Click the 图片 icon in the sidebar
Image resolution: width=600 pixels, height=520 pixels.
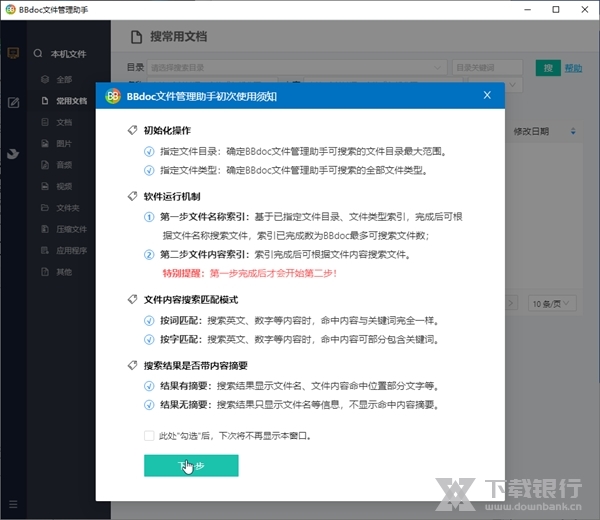point(45,143)
